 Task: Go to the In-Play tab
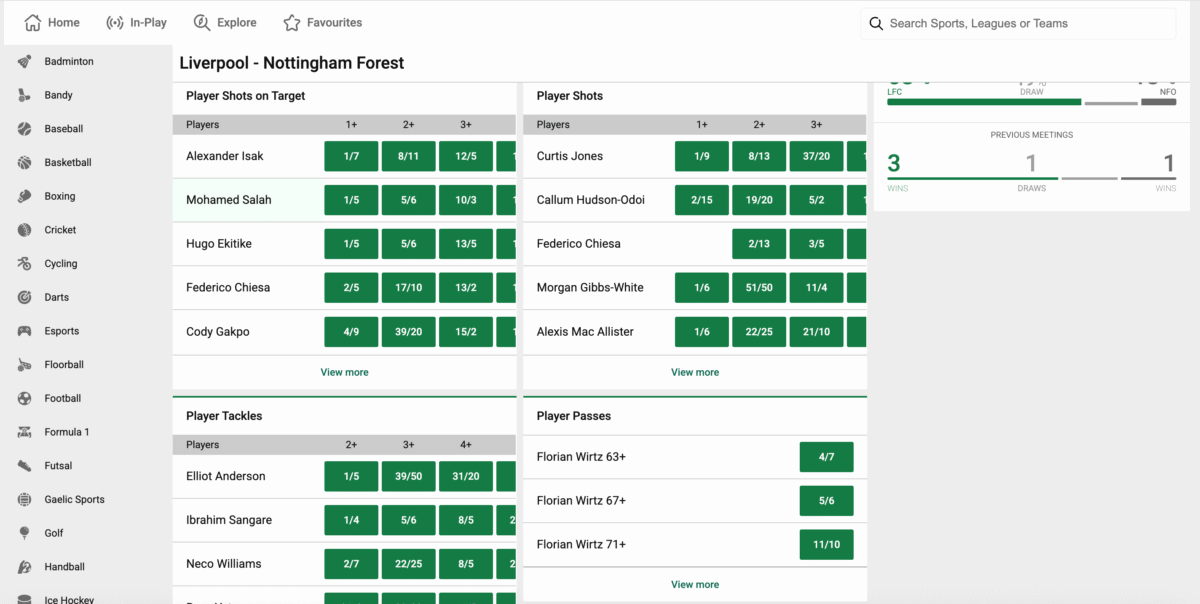pos(137,23)
